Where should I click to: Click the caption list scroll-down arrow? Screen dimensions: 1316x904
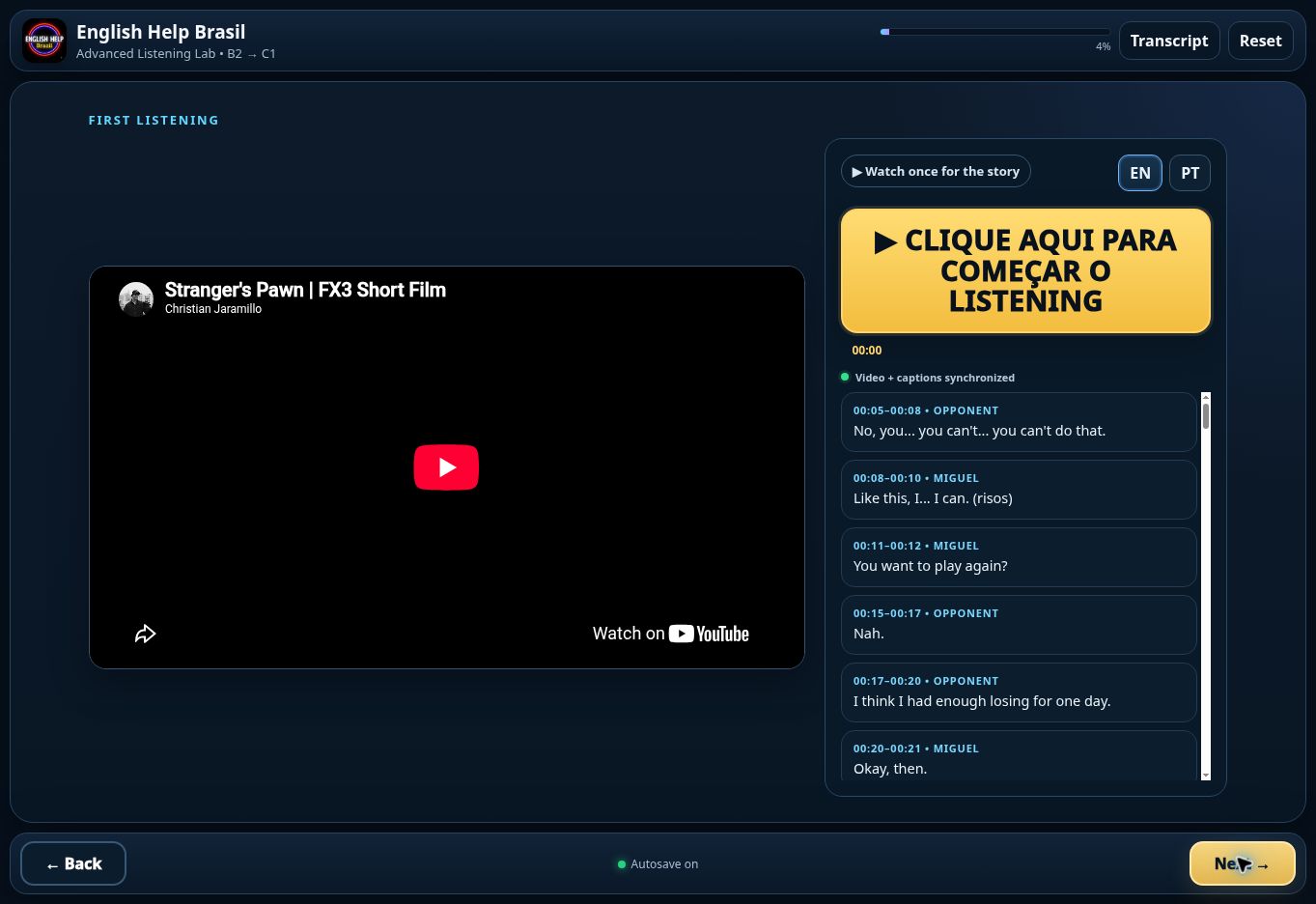1206,775
